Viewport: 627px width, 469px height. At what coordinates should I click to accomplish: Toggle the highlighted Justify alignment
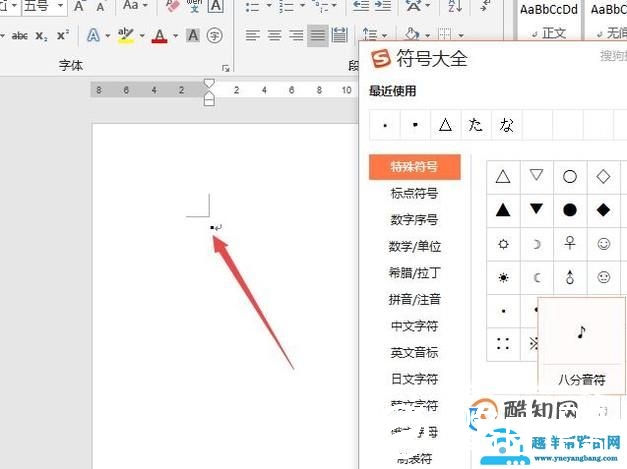(318, 36)
